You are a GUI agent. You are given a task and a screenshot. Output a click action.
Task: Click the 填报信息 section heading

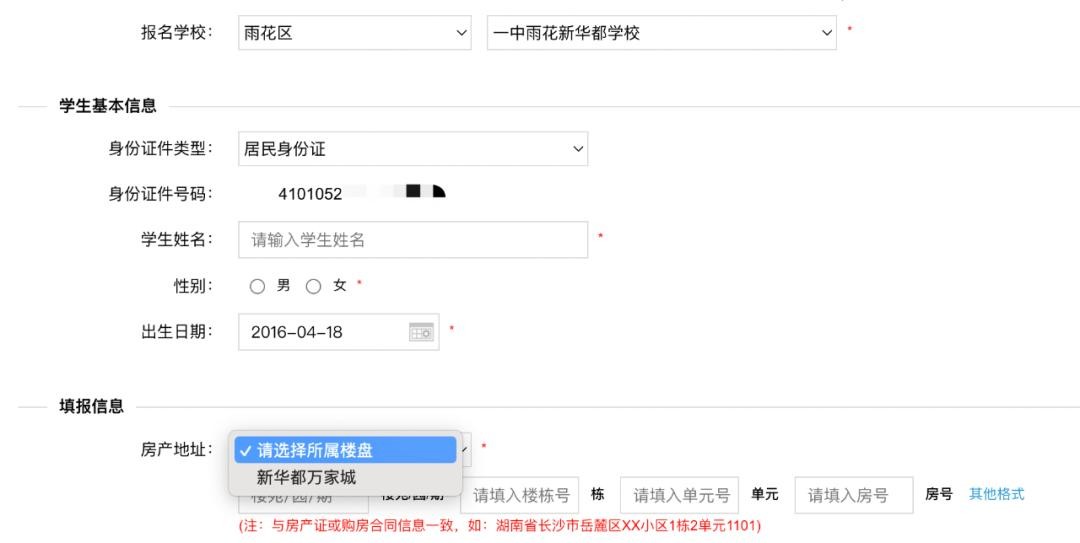tap(91, 406)
